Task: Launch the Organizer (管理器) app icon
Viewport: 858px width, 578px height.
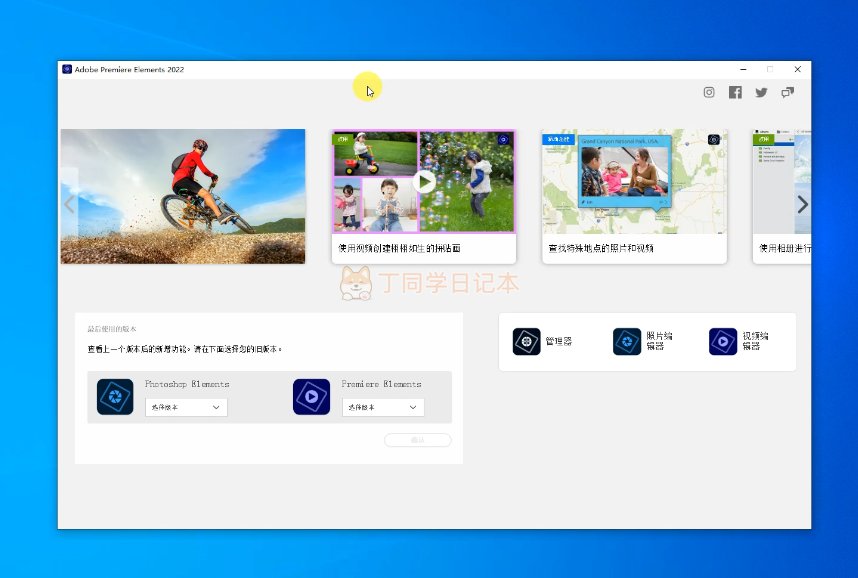Action: point(527,341)
